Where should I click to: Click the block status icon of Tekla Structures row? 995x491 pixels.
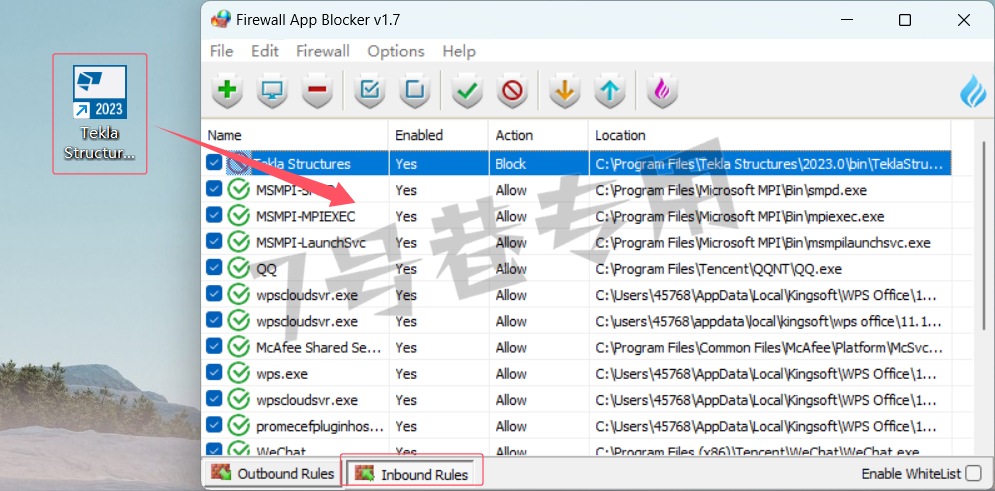[x=237, y=164]
